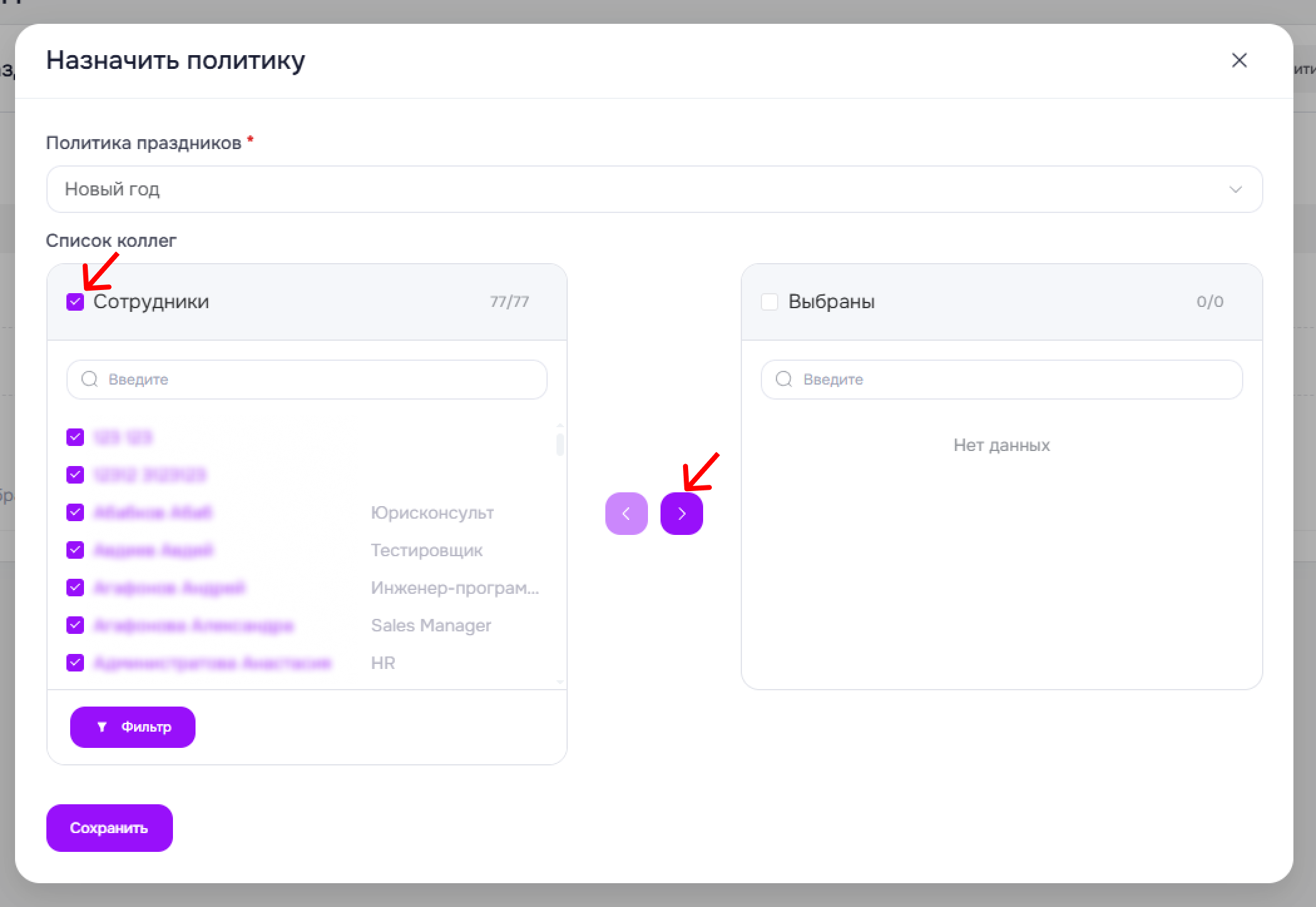This screenshot has width=1316, height=907.
Task: Focus the Сотрудники search input field
Action: point(307,380)
